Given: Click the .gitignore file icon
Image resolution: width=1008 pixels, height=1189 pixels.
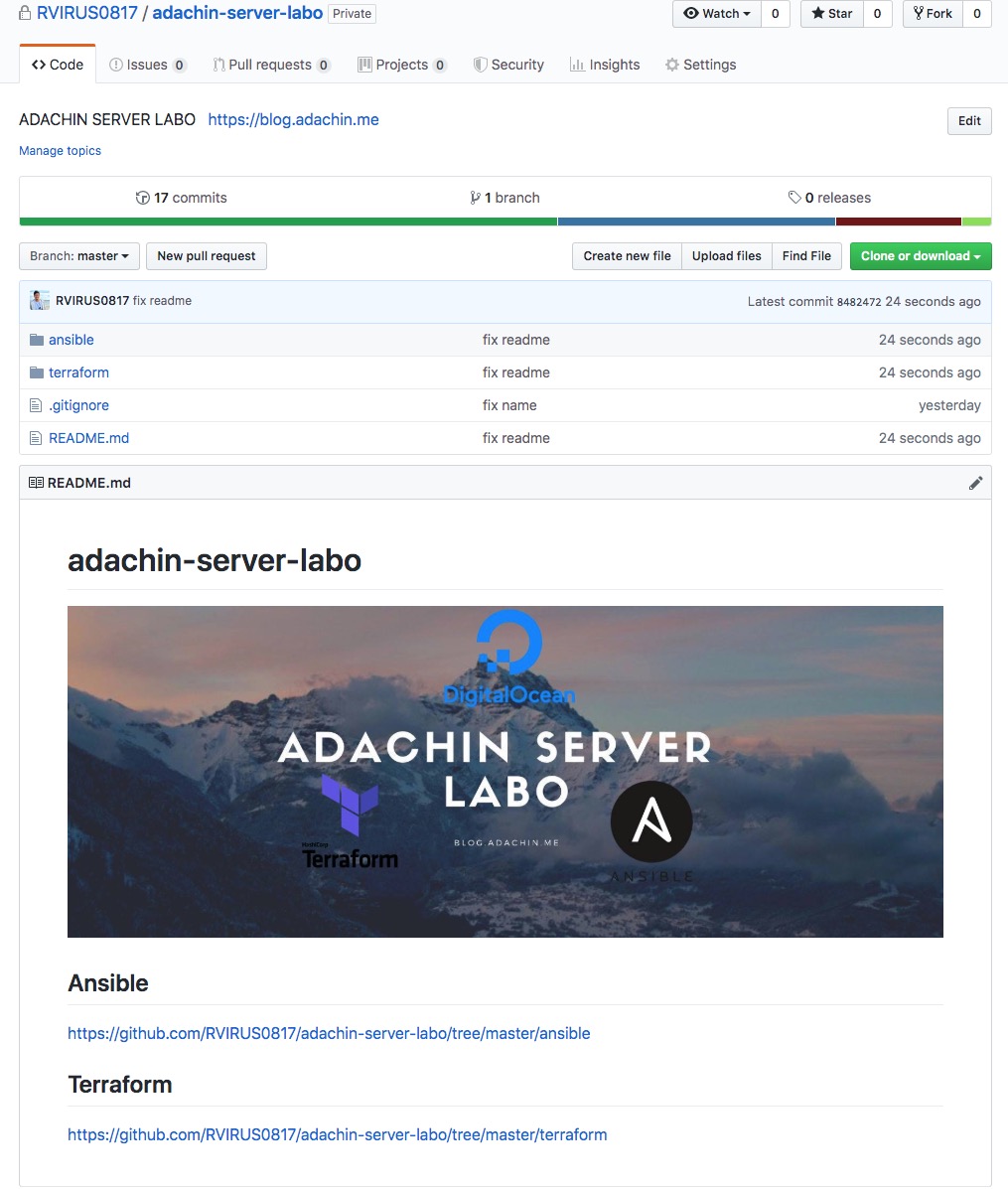Looking at the screenshot, I should click(x=37, y=405).
